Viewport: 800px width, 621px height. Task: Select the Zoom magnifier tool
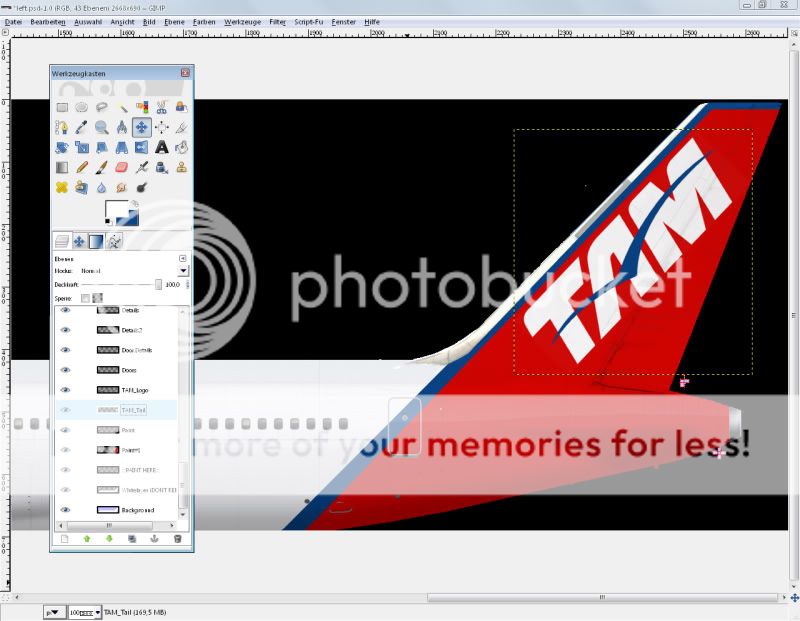101,127
